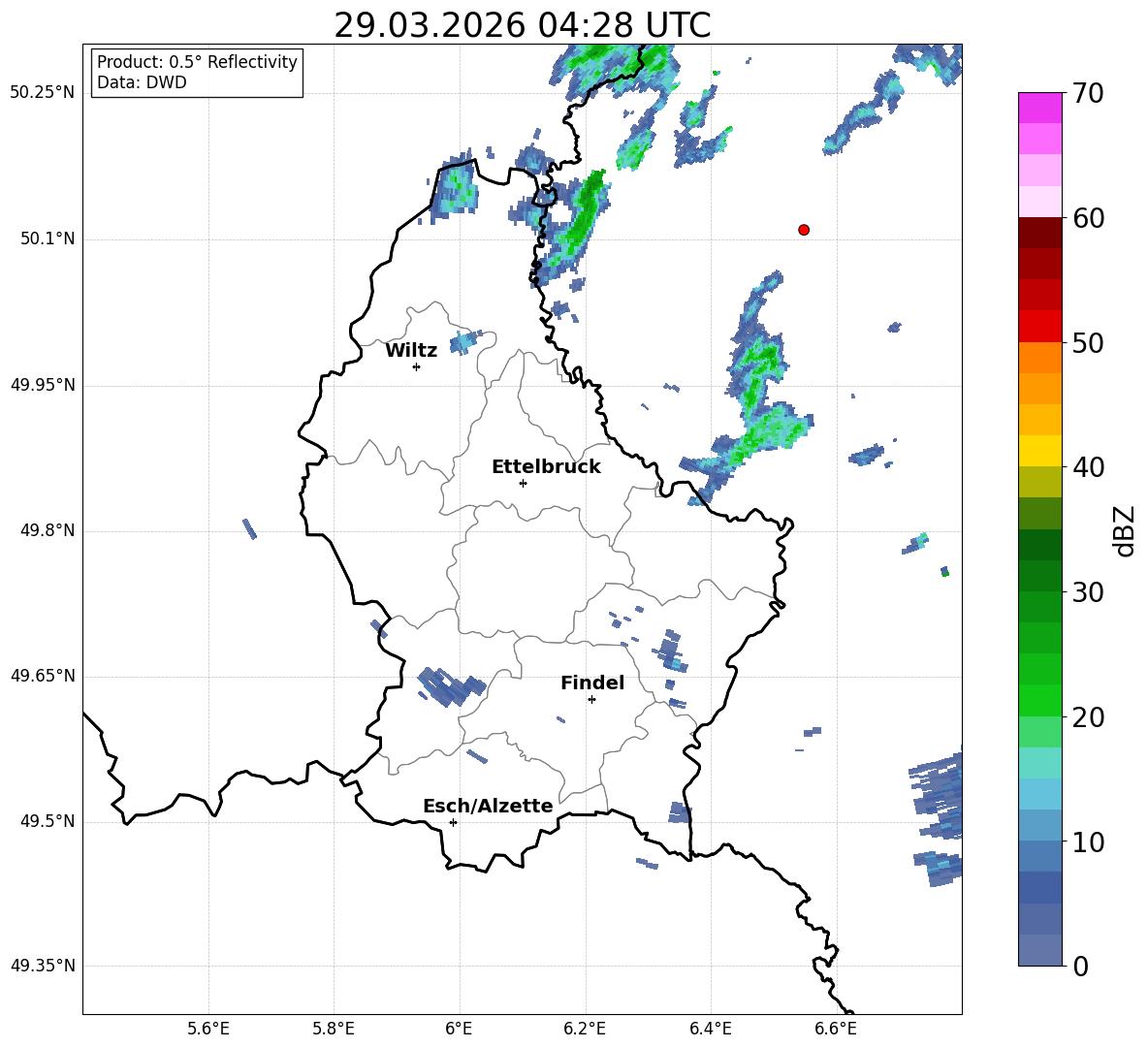Select the Wiltz town label
Viewport: 1148px width, 1048px height.
pyautogui.click(x=411, y=351)
